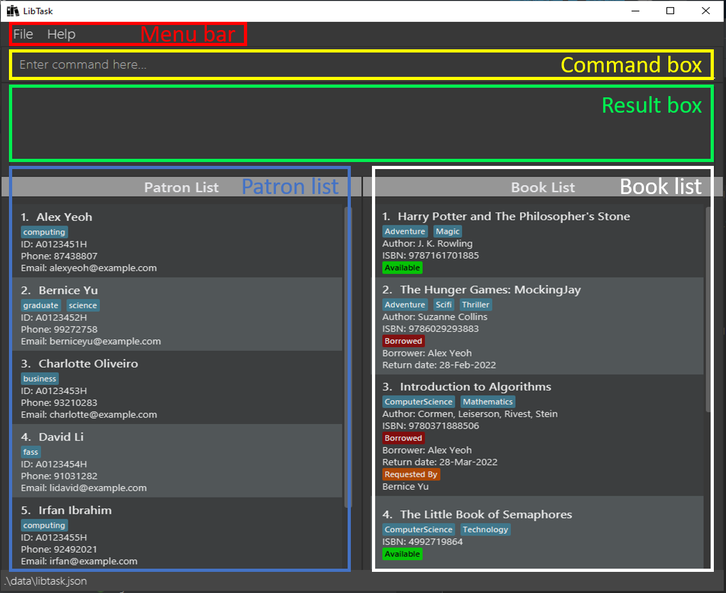Image resolution: width=726 pixels, height=593 pixels.
Task: Click the Enter command here input field
Action: click(361, 65)
